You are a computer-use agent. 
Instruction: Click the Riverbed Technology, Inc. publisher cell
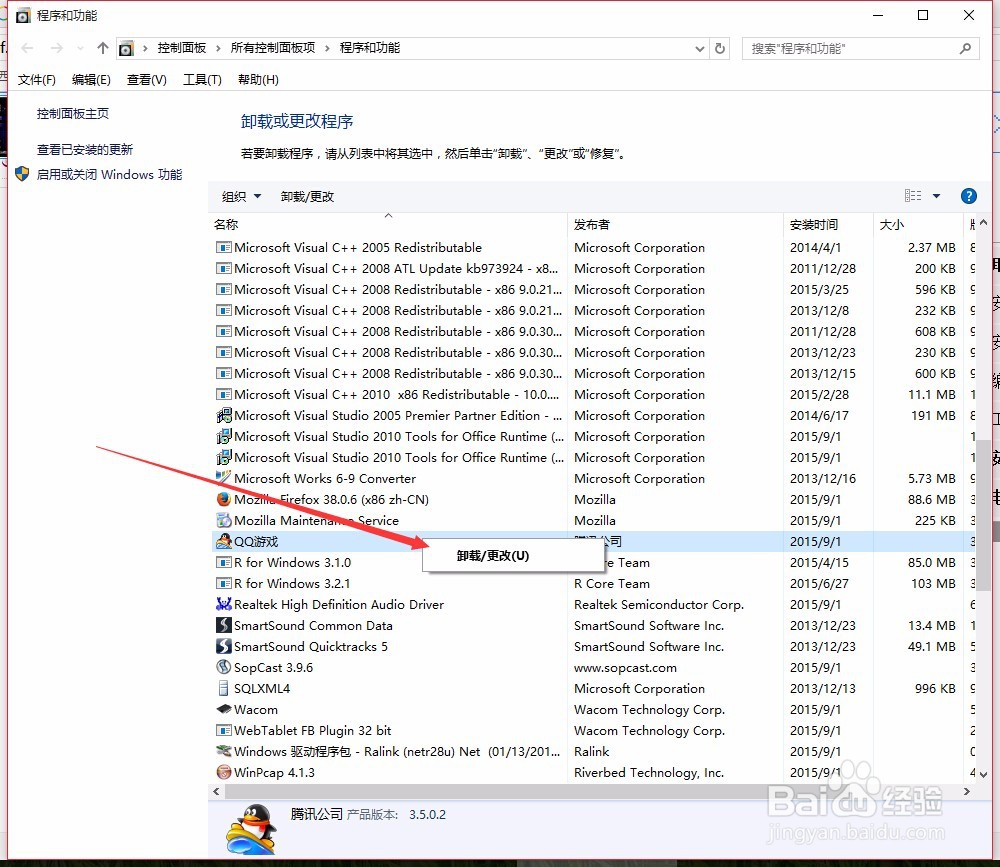click(649, 772)
